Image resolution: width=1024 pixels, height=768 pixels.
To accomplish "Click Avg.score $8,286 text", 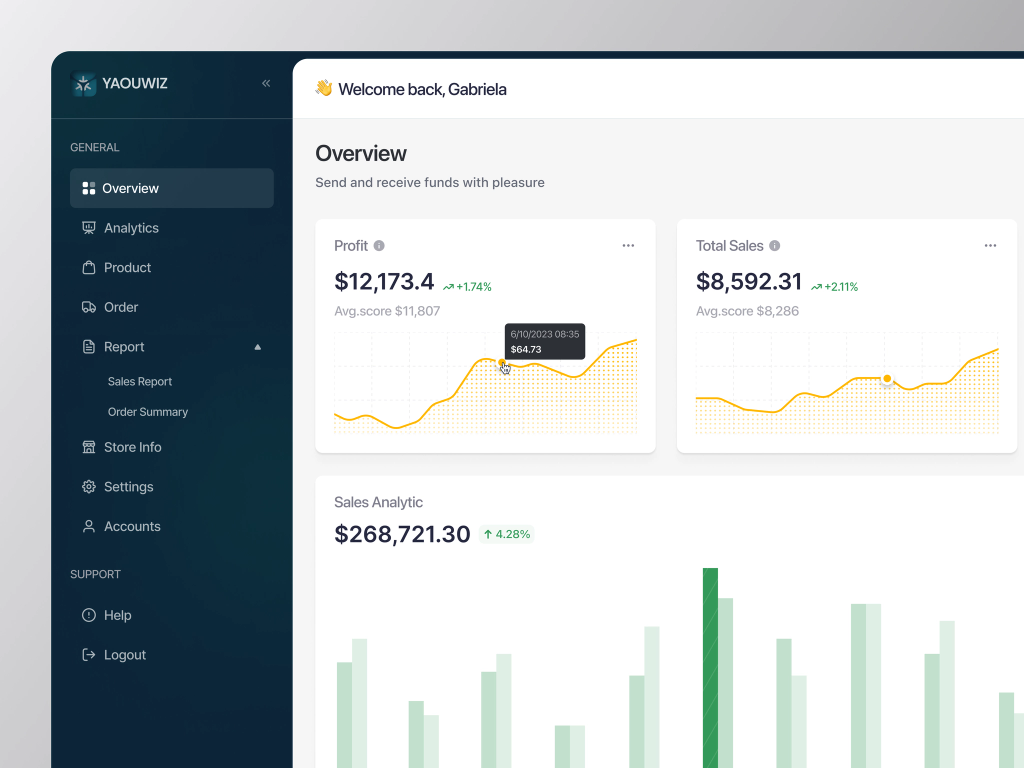I will coord(747,311).
